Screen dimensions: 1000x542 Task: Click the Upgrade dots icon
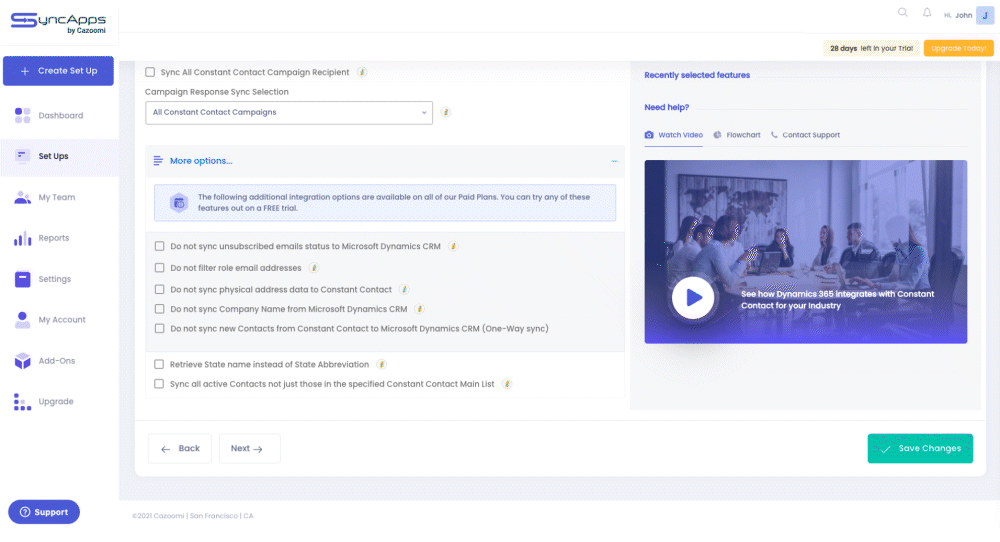point(22,401)
